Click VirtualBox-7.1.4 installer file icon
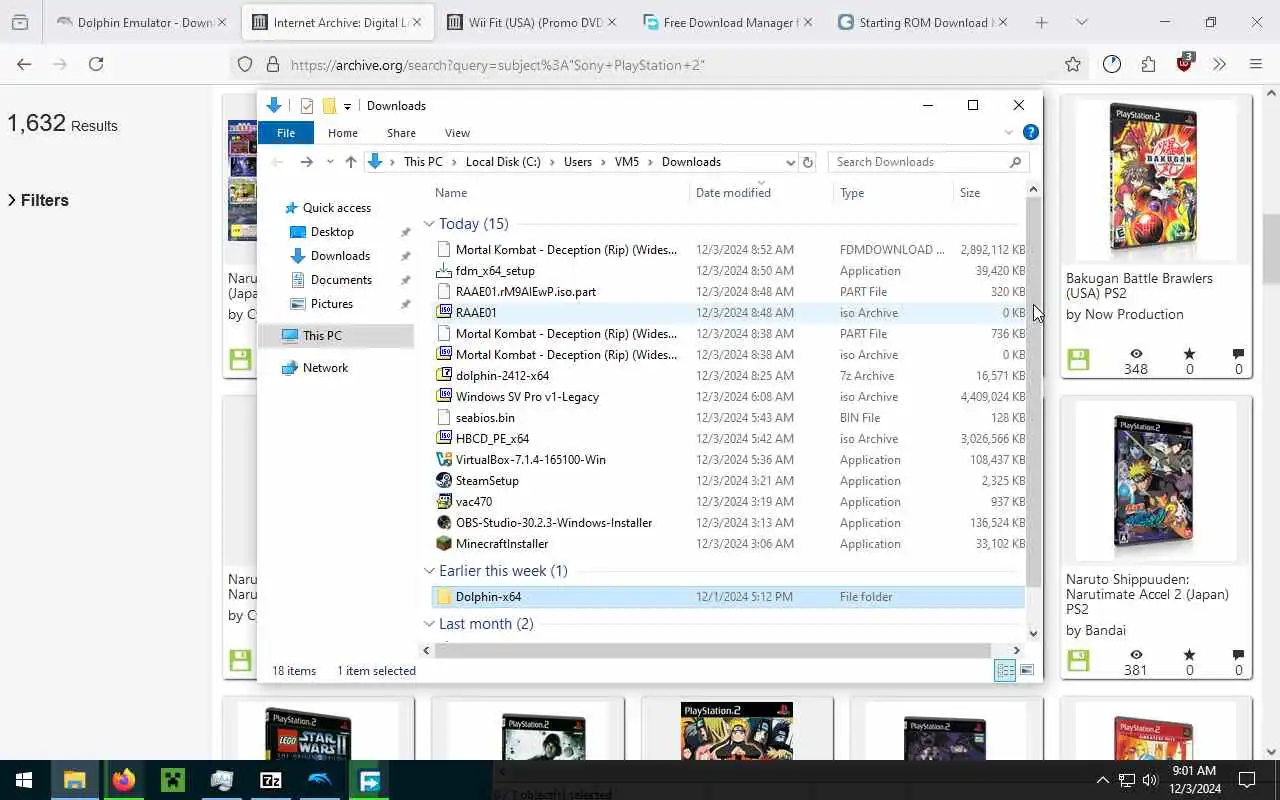The height and width of the screenshot is (800, 1280). coord(444,460)
